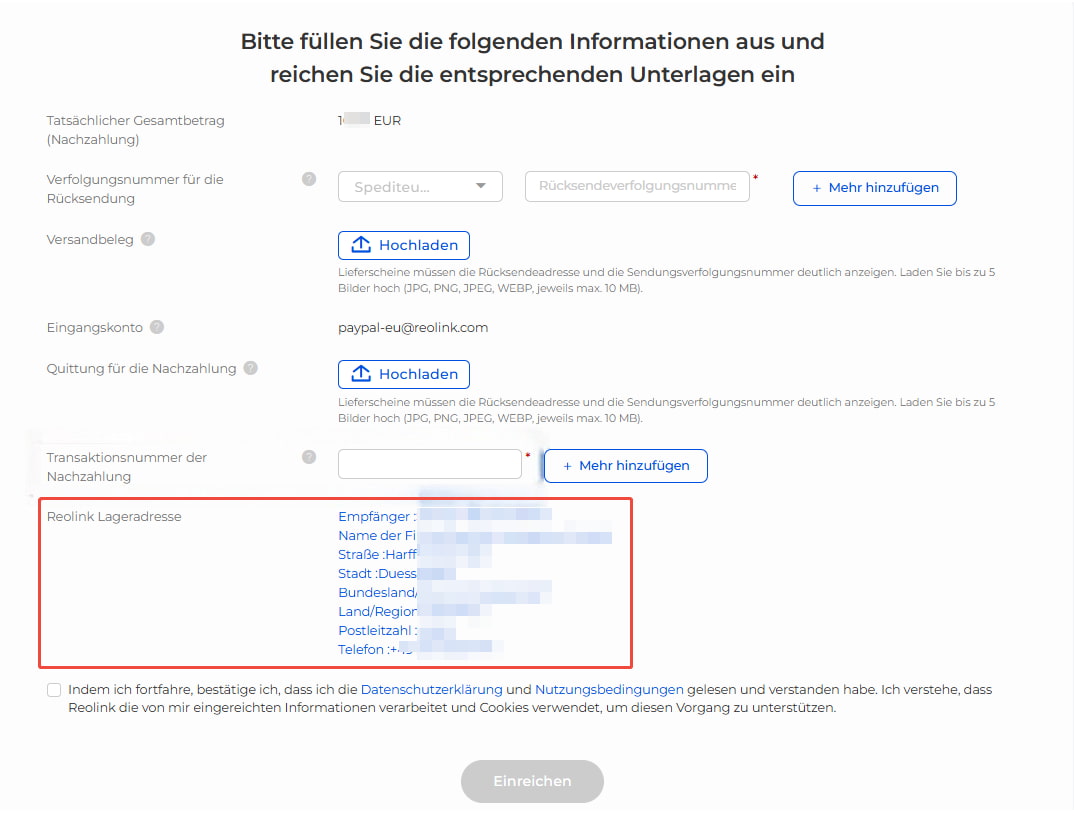Upload shipping receipt via Versandbeleg Hochladen

coord(403,245)
